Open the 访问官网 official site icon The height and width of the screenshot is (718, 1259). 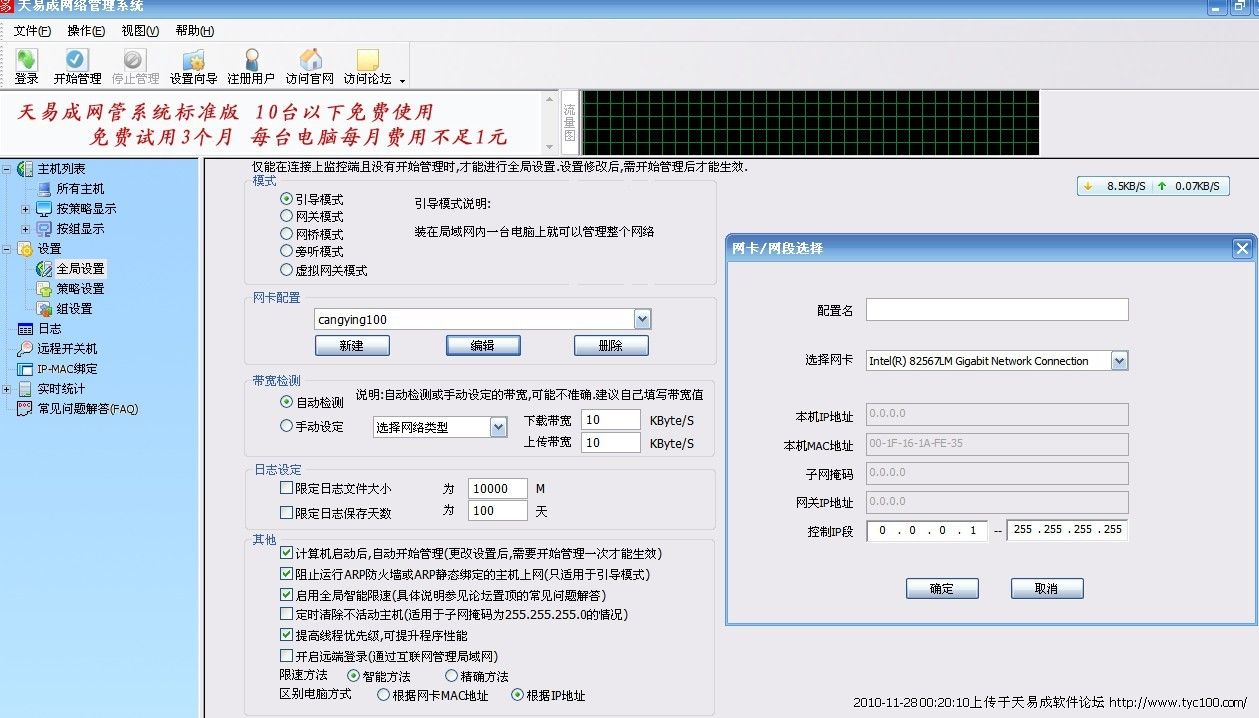(310, 67)
